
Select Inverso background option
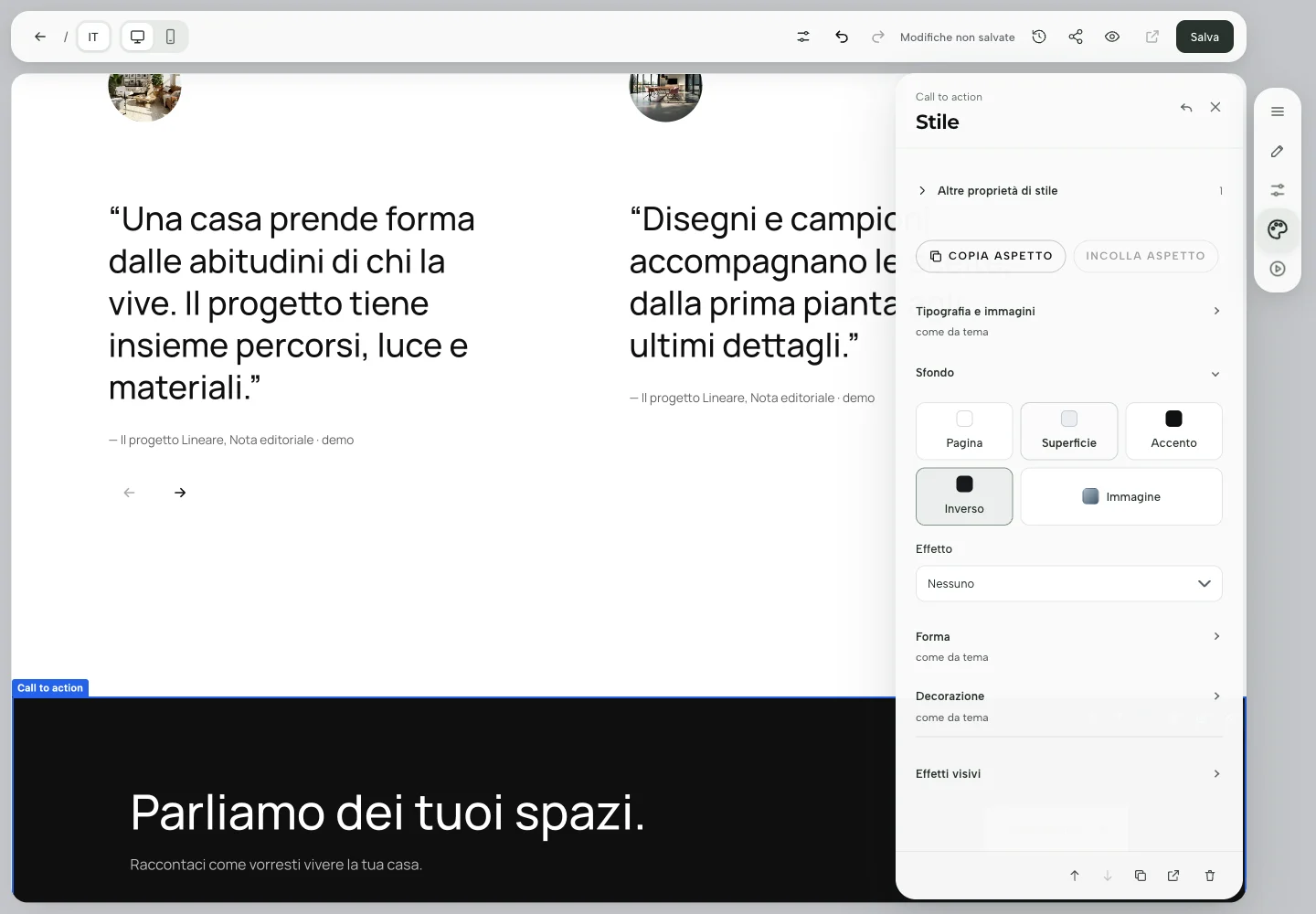pyautogui.click(x=964, y=496)
